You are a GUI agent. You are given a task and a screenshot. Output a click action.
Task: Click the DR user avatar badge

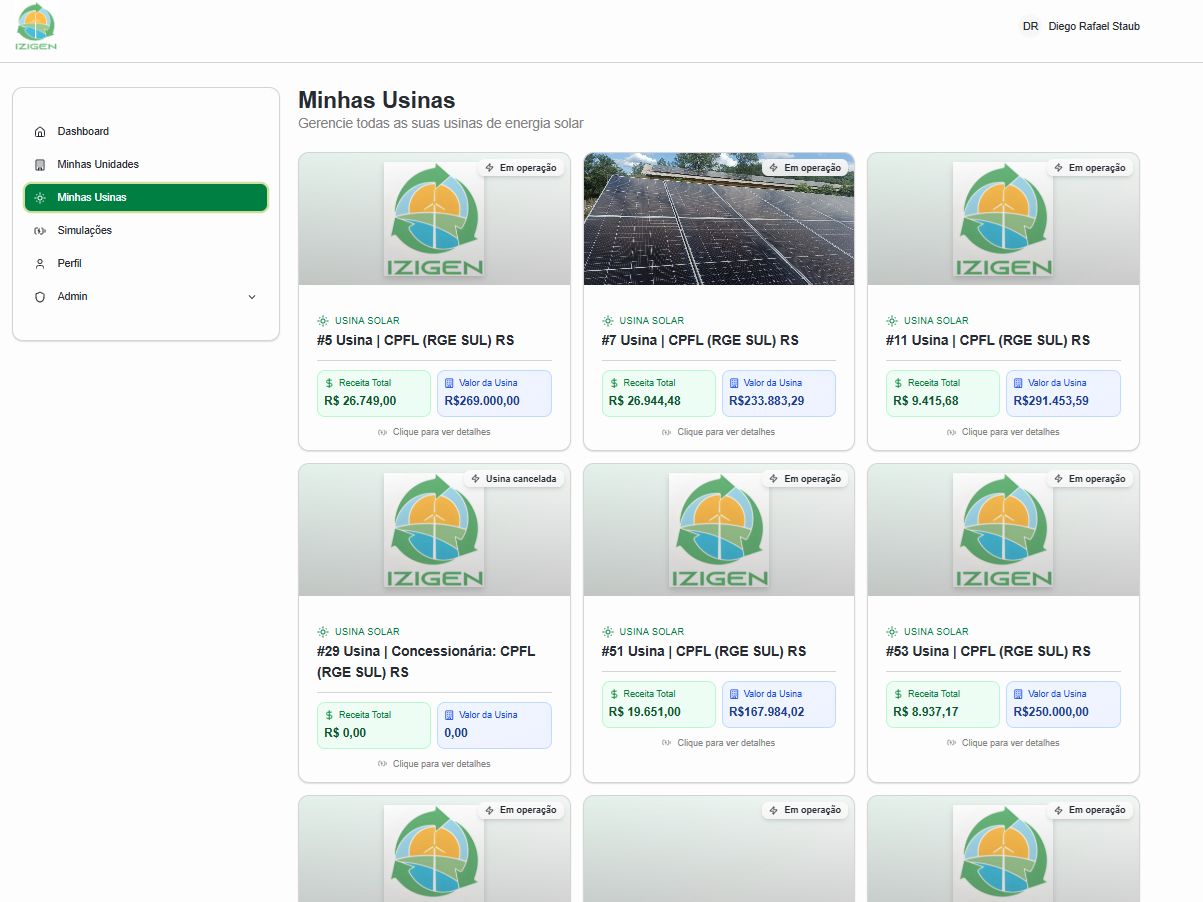coord(1030,27)
